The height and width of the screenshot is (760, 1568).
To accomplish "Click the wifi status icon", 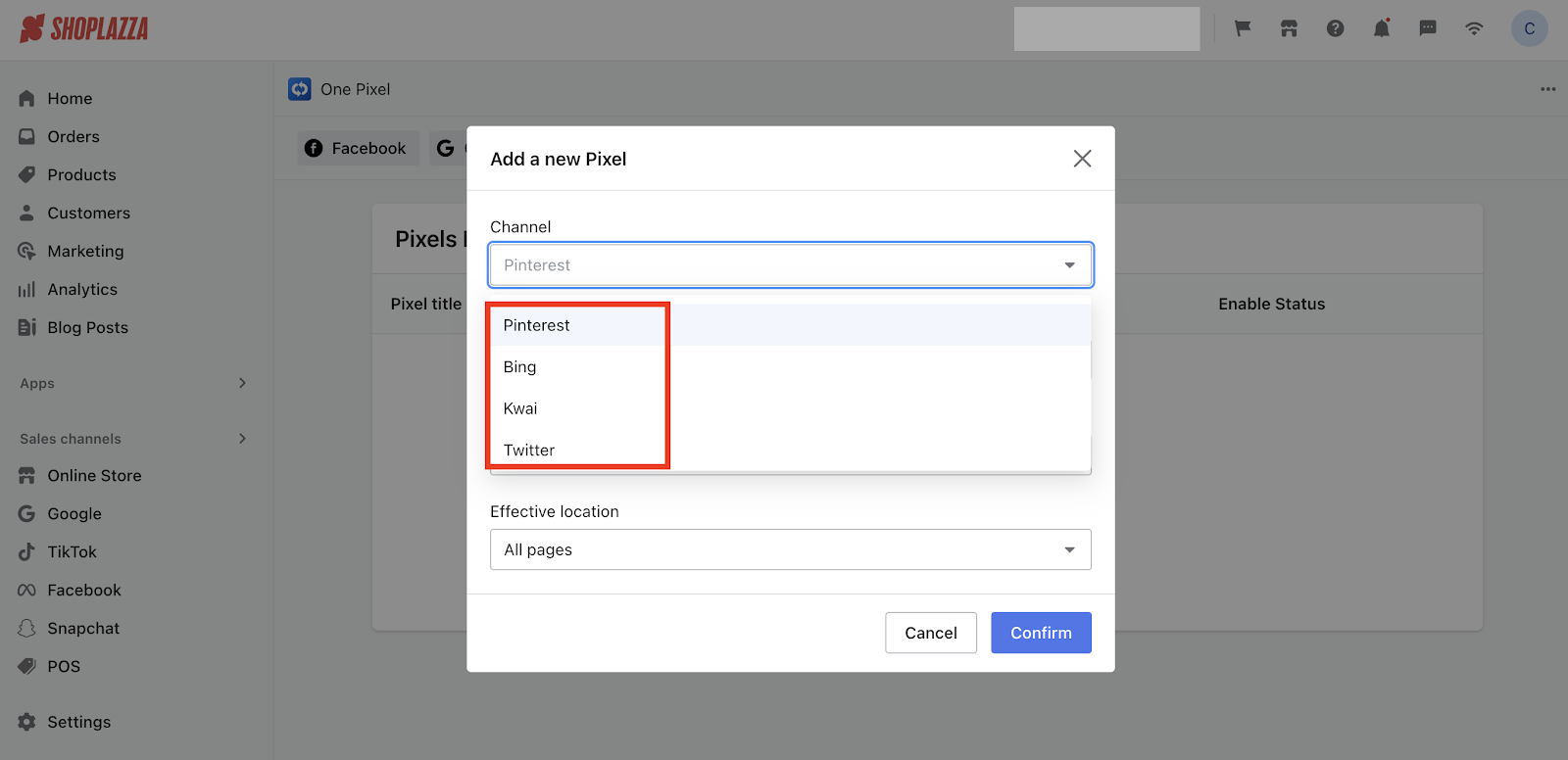I will coord(1474,28).
